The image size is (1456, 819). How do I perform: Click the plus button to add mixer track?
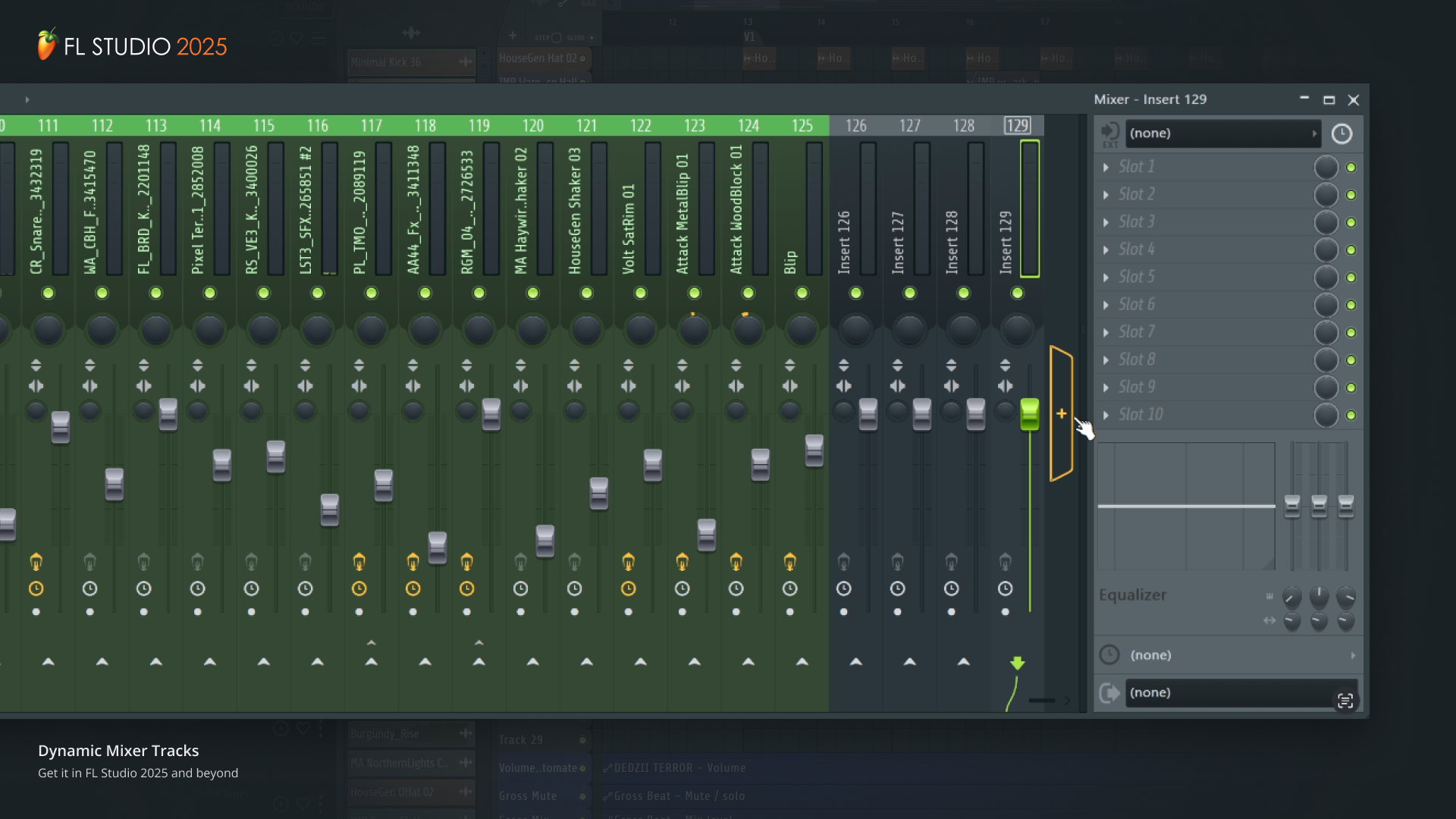coord(1062,414)
